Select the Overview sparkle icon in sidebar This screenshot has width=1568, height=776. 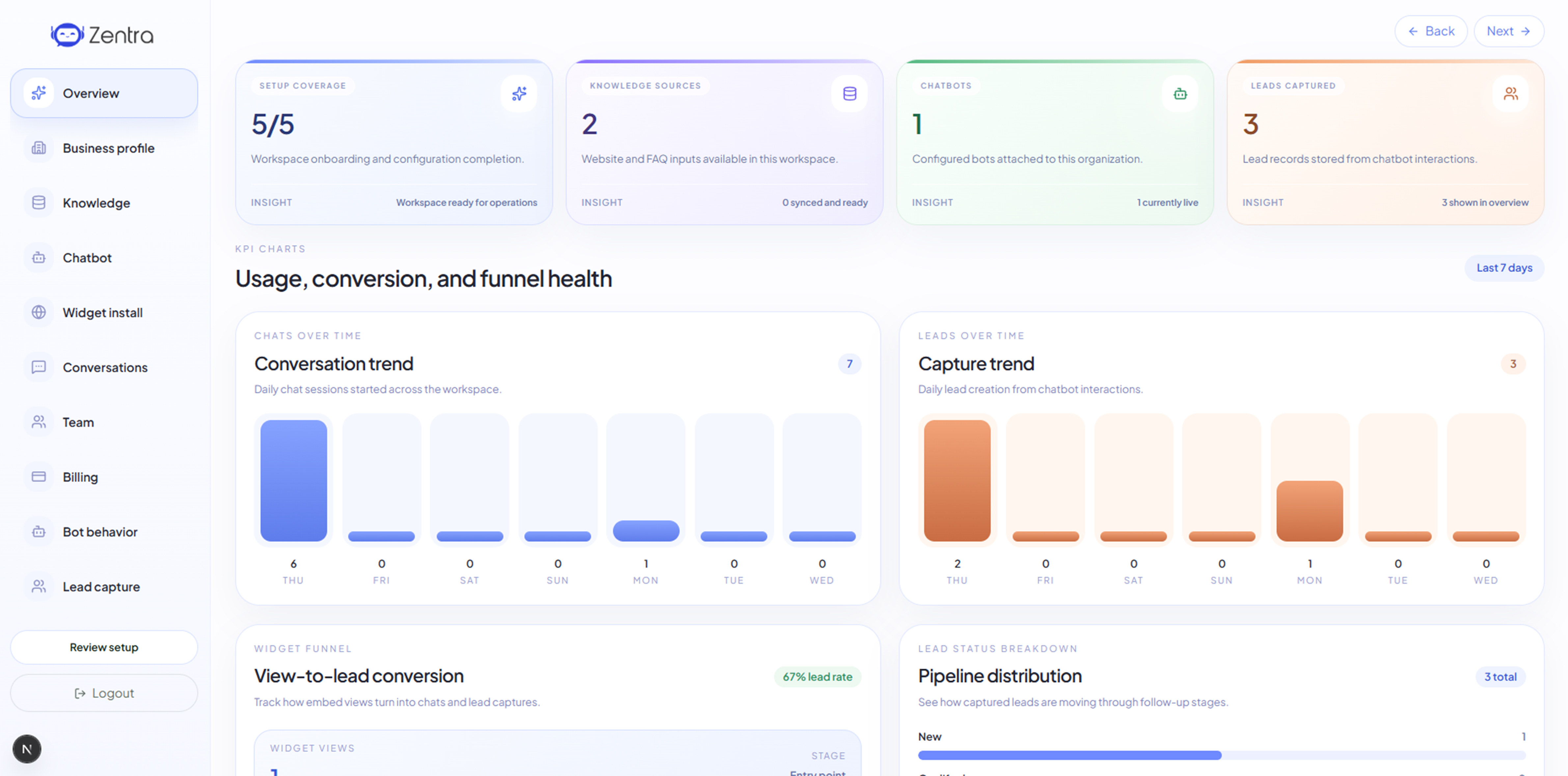(x=39, y=93)
